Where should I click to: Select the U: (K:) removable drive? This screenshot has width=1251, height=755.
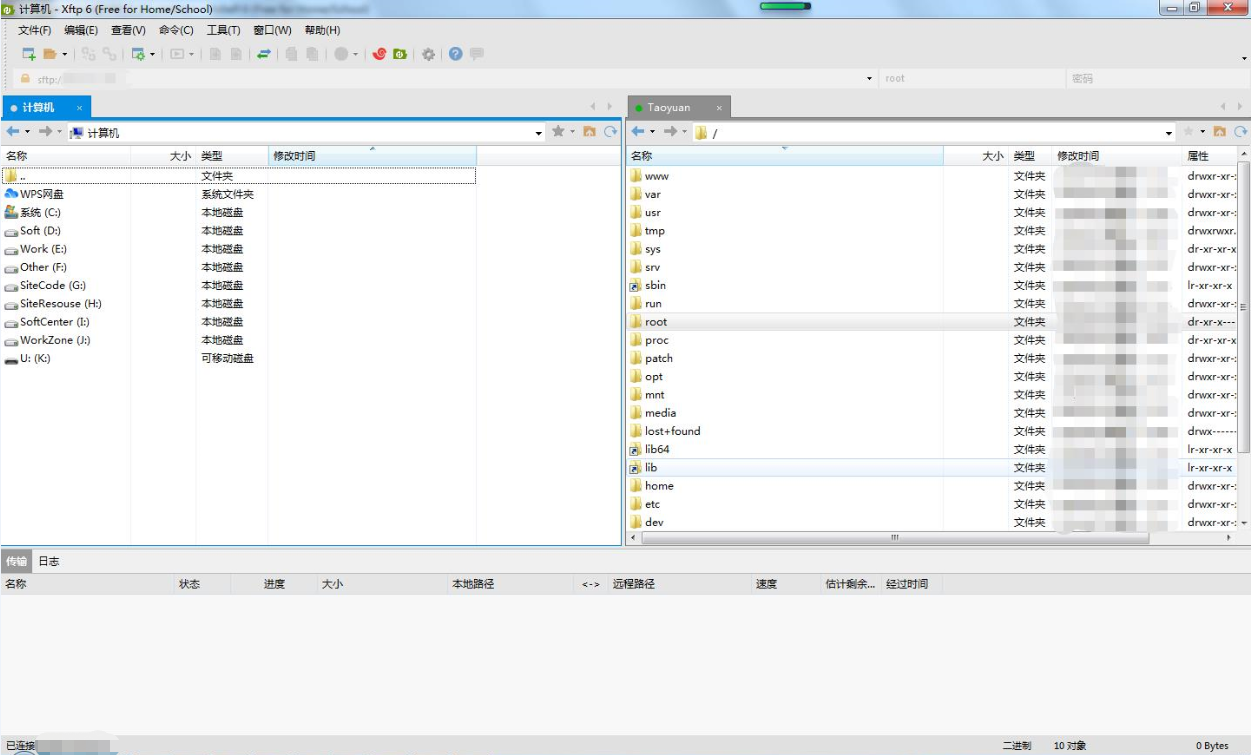click(x=27, y=358)
